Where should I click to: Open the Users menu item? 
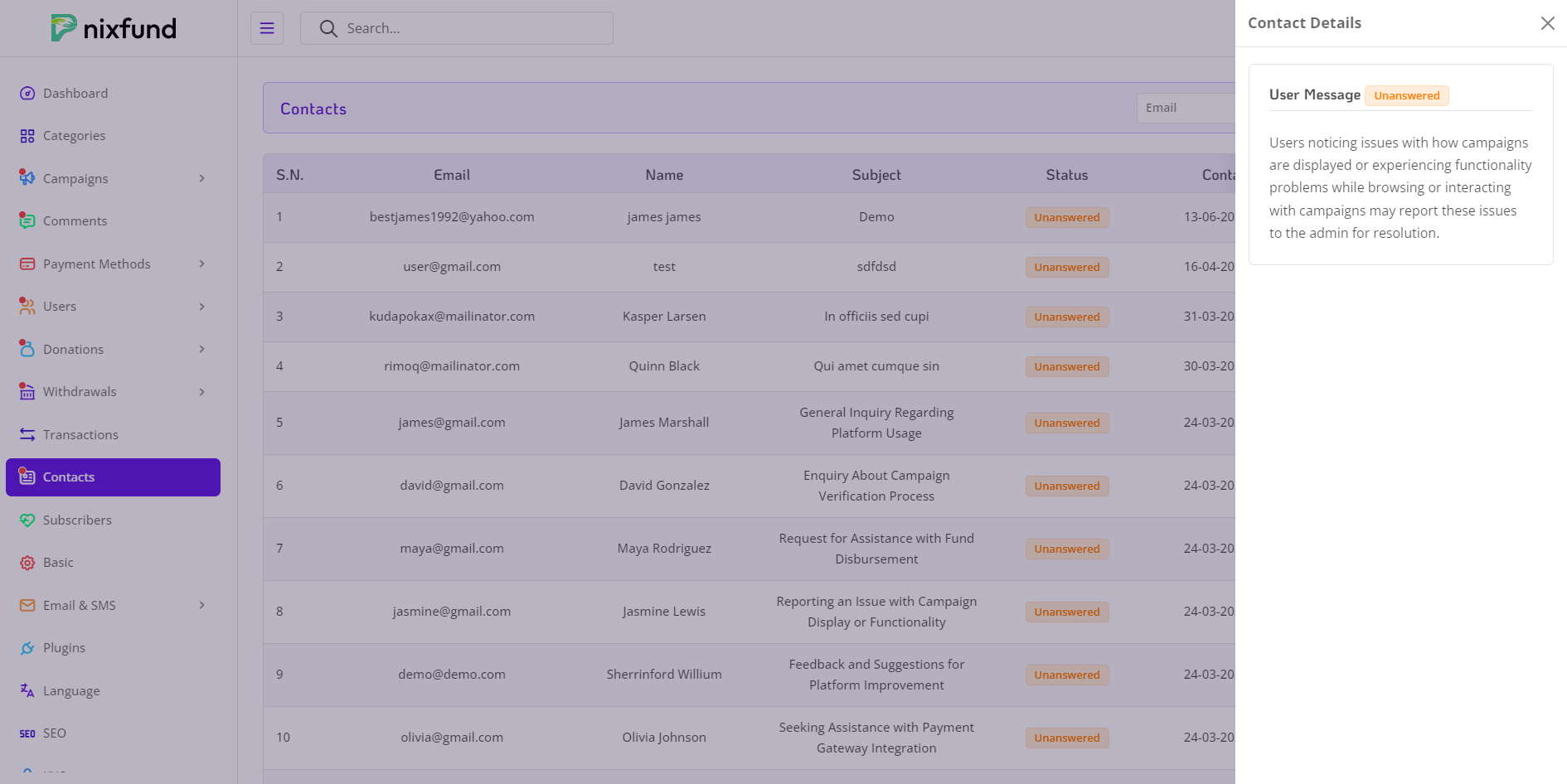(x=60, y=307)
